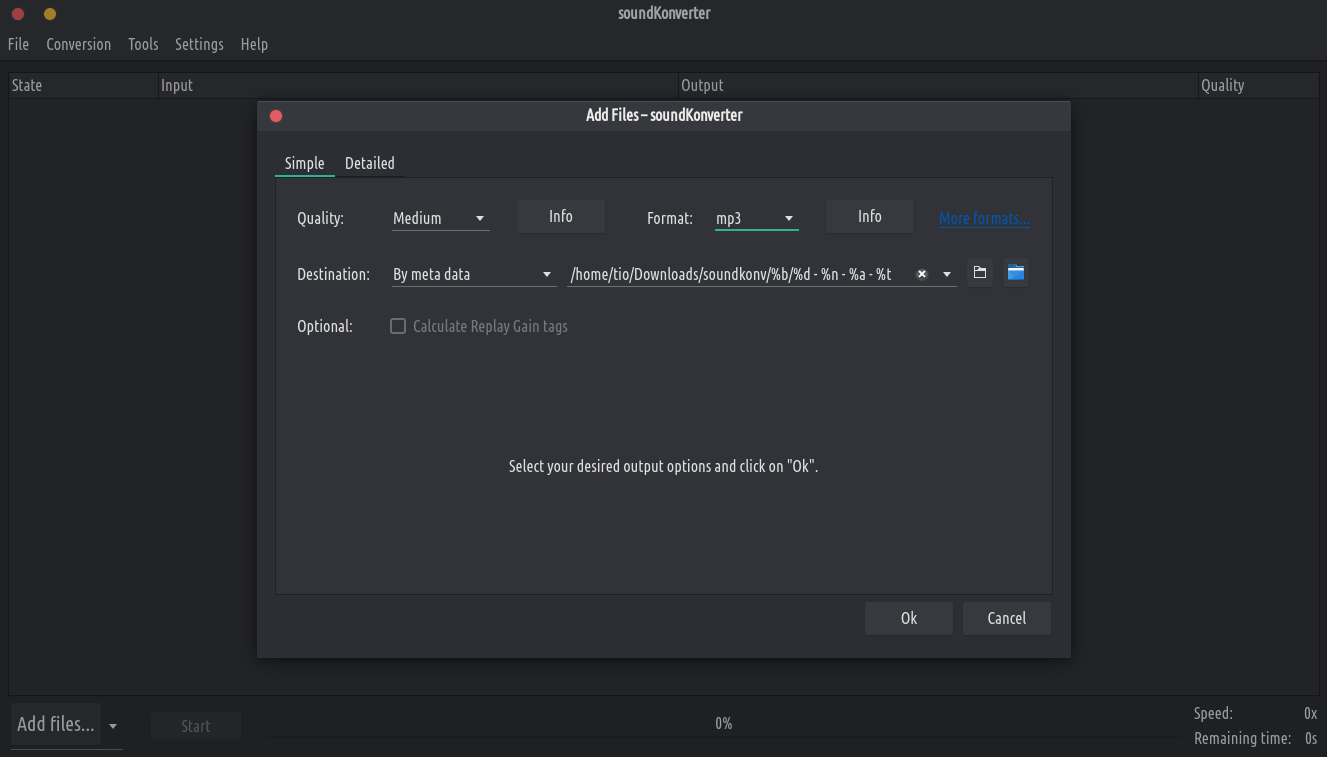
Task: Switch to the Simple tab
Action: 305,163
